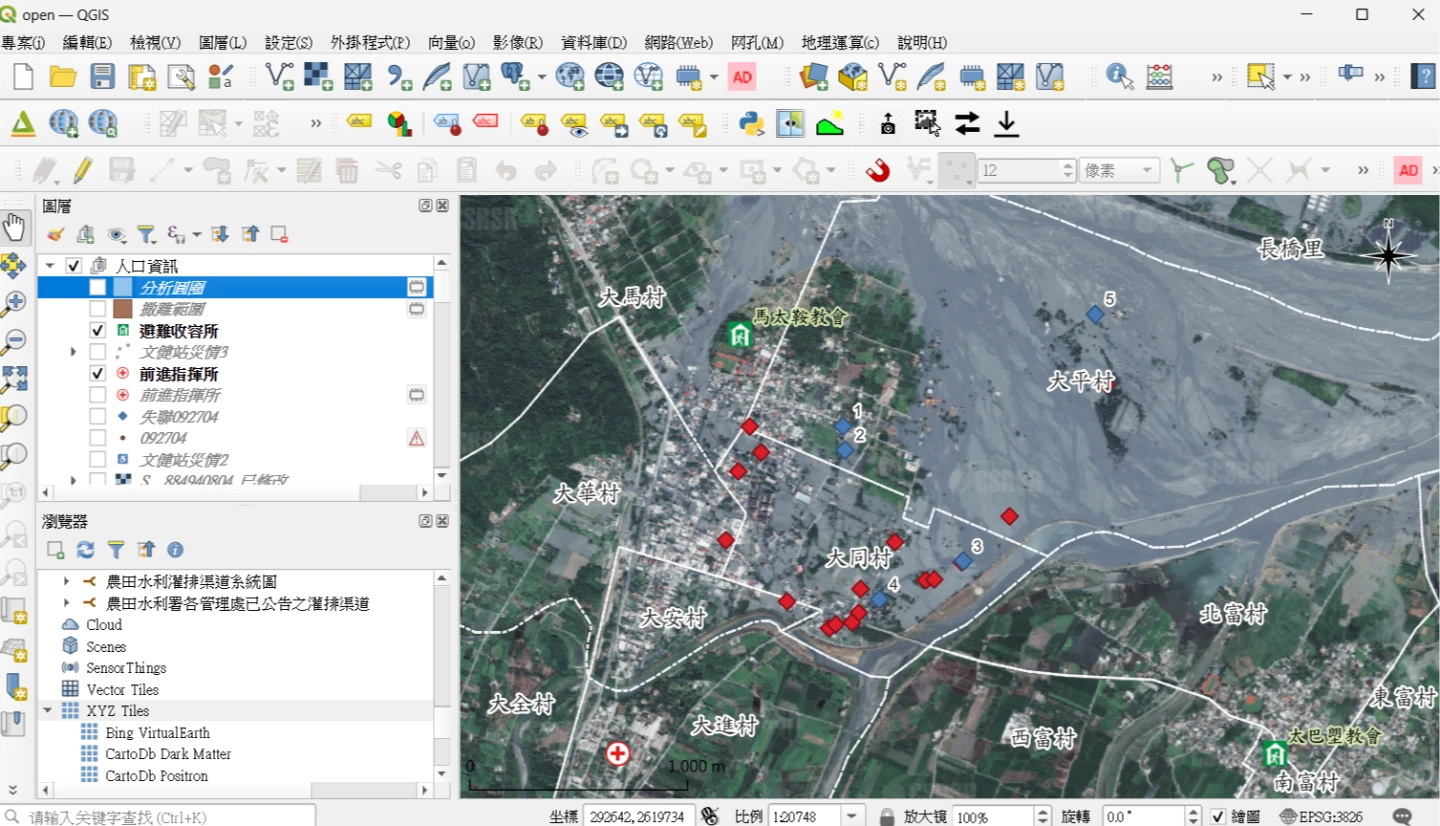Click the Refresh icon in browser panel

pyautogui.click(x=86, y=549)
